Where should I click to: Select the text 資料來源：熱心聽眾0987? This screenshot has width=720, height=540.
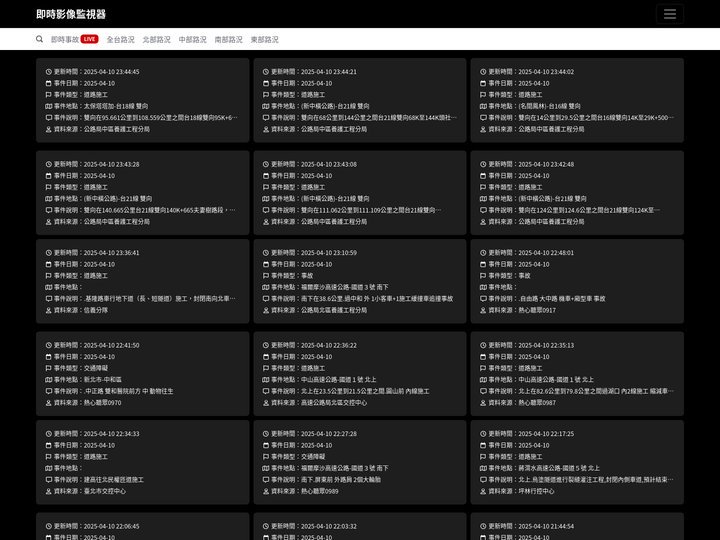click(x=522, y=403)
